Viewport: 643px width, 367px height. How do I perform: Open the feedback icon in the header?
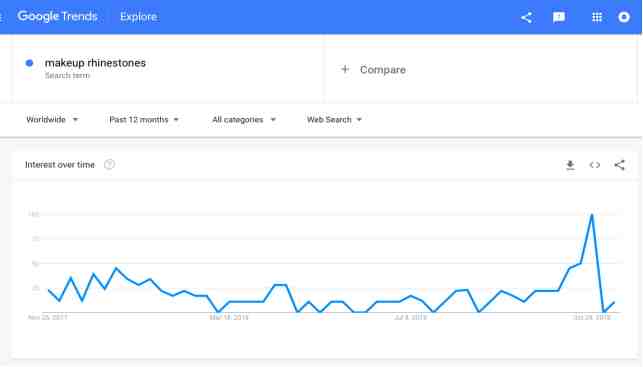click(x=559, y=17)
